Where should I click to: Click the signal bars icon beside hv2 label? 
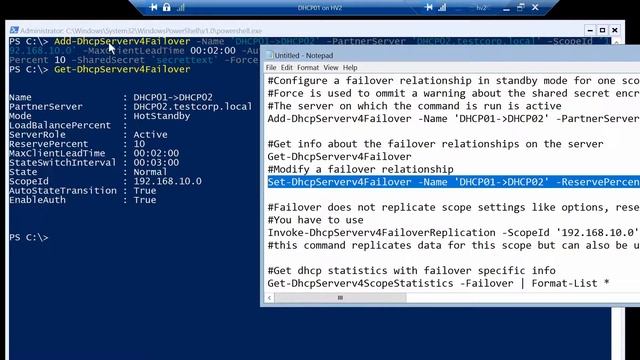click(x=442, y=7)
